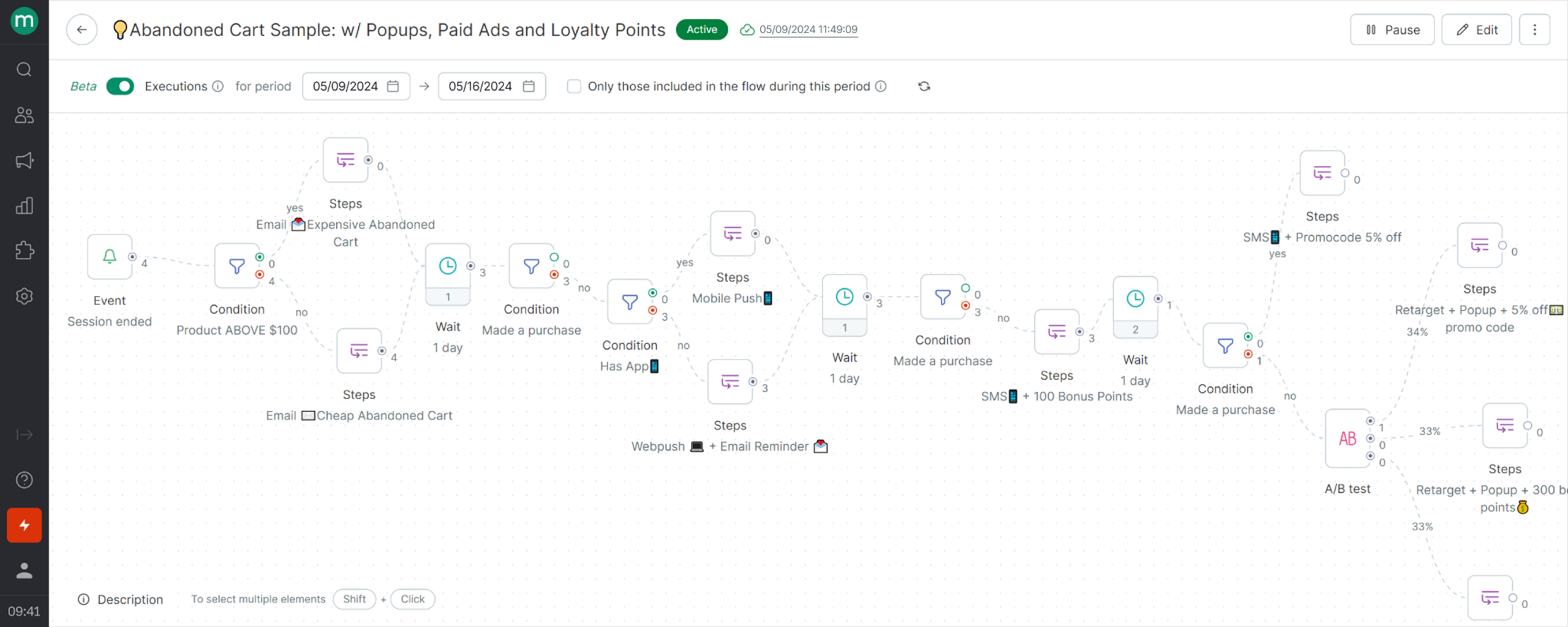Click the back arrow next to the flow title
Viewport: 1568px width, 627px height.
81,29
